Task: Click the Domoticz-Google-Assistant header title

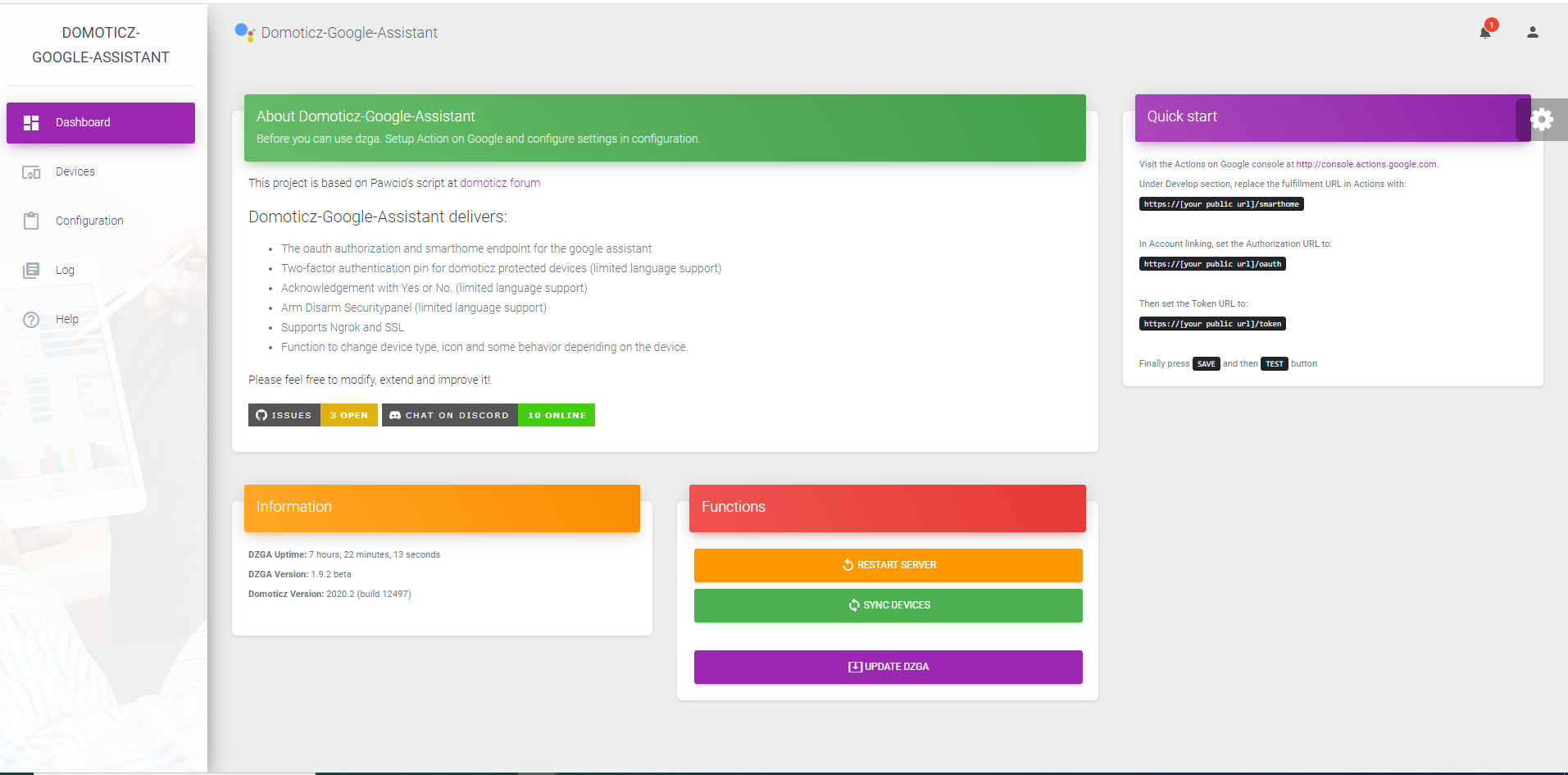Action: (349, 33)
